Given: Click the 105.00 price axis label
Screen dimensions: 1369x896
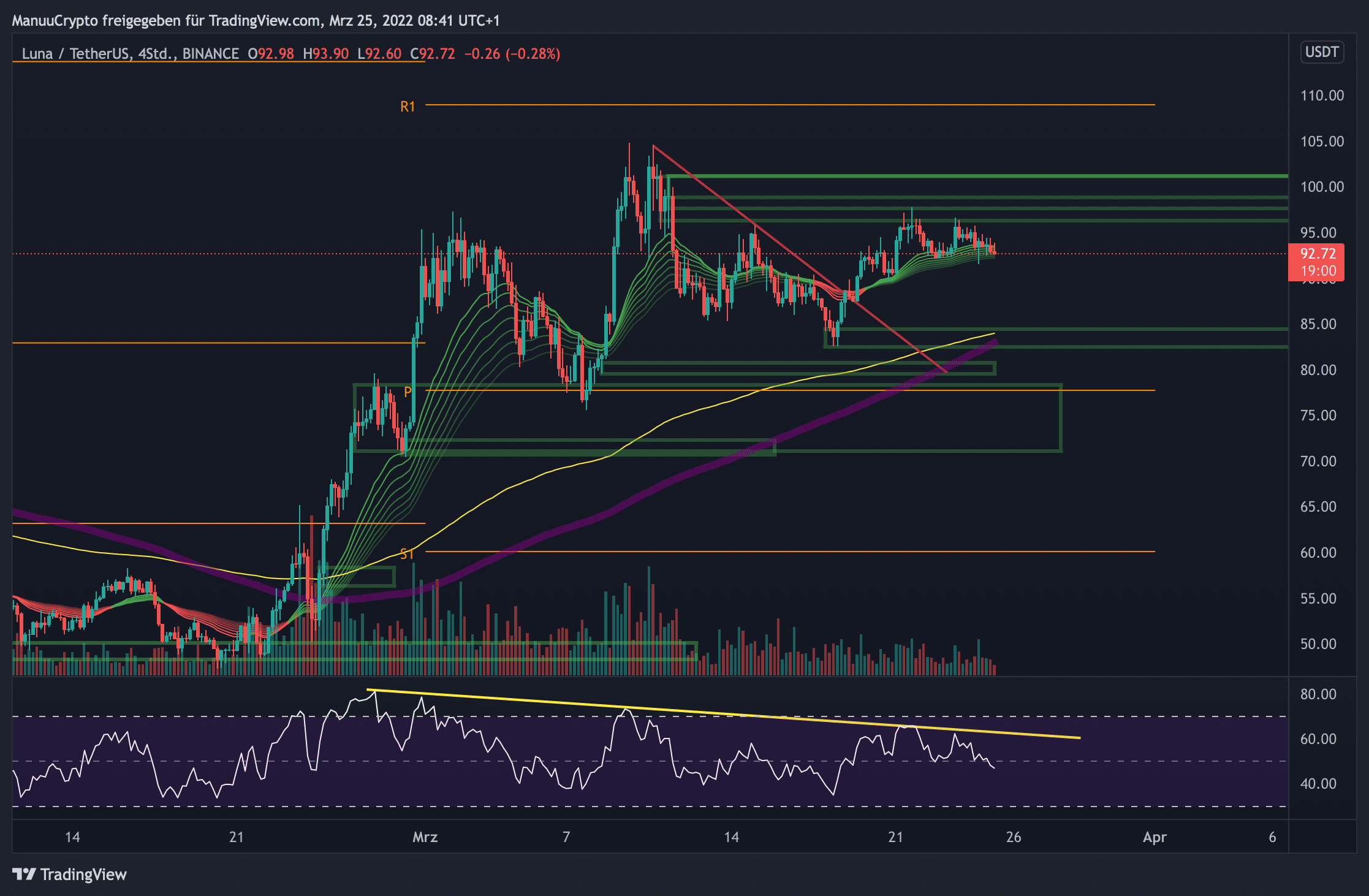Looking at the screenshot, I should tap(1322, 142).
